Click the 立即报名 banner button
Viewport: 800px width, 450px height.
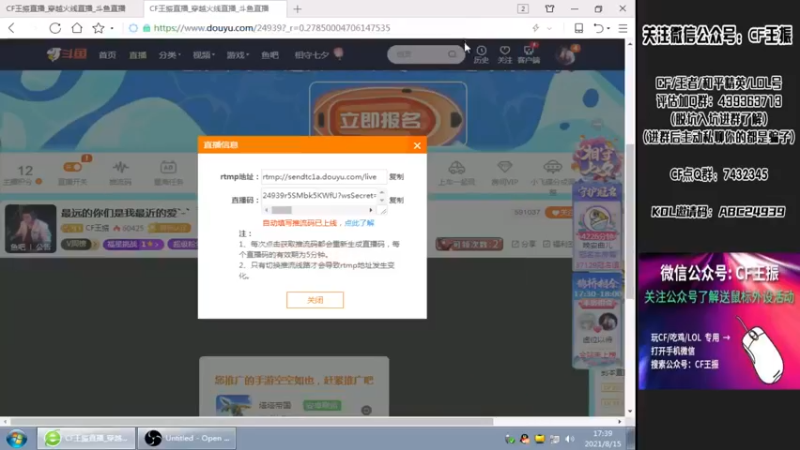click(381, 120)
